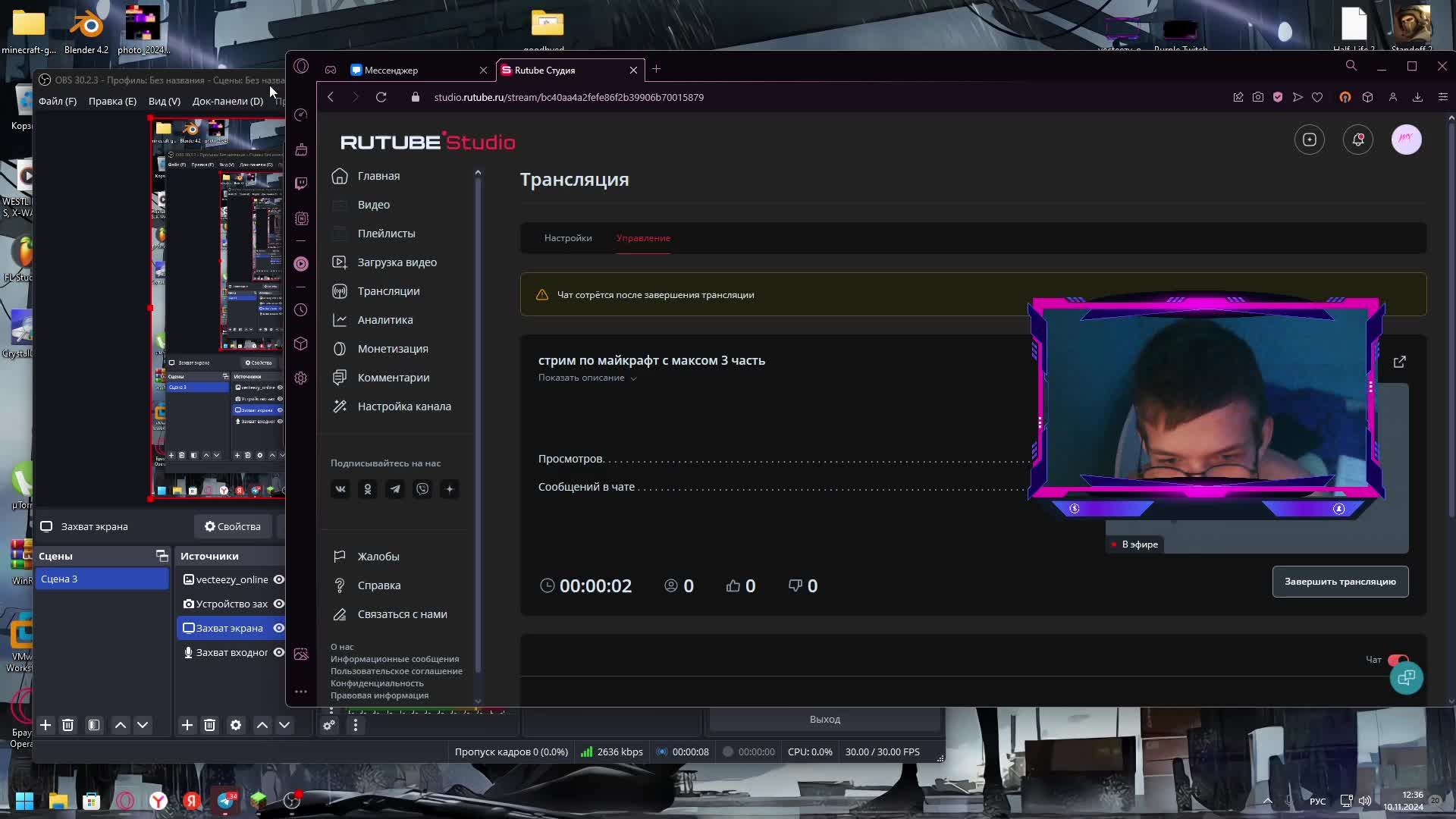Viewport: 1456px width, 819px height.
Task: Select the Управление tab
Action: [643, 238]
